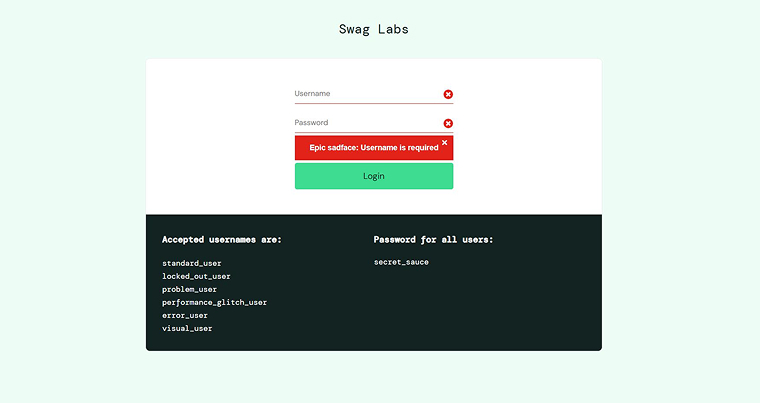Click the red error icon in Password field
760x403 pixels.
click(448, 124)
